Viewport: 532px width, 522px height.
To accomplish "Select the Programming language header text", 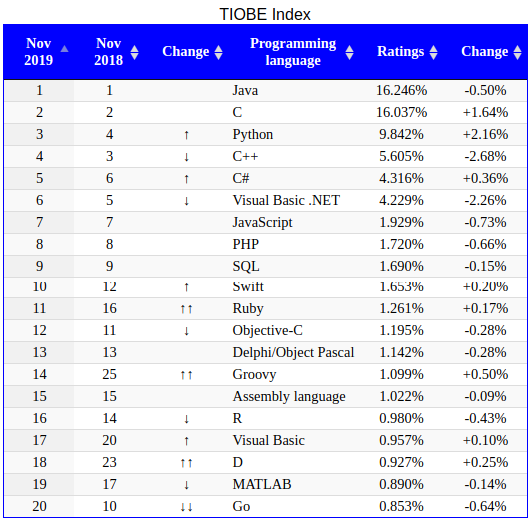I will tap(293, 52).
